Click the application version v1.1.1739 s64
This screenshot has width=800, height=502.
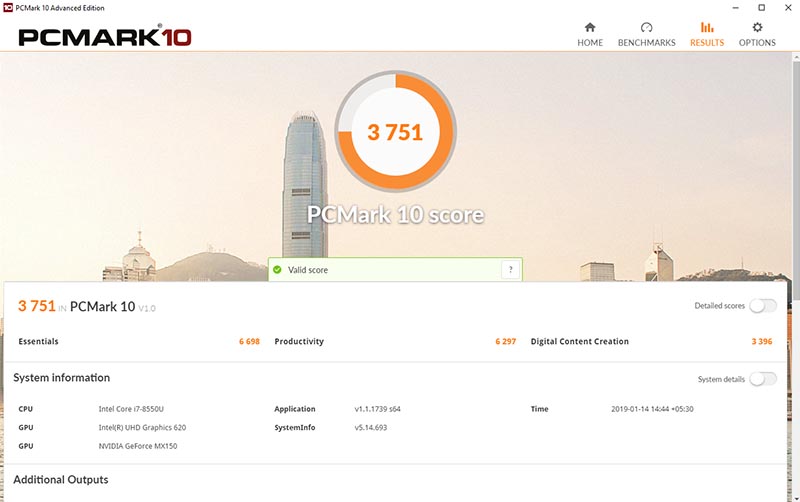[x=378, y=409]
